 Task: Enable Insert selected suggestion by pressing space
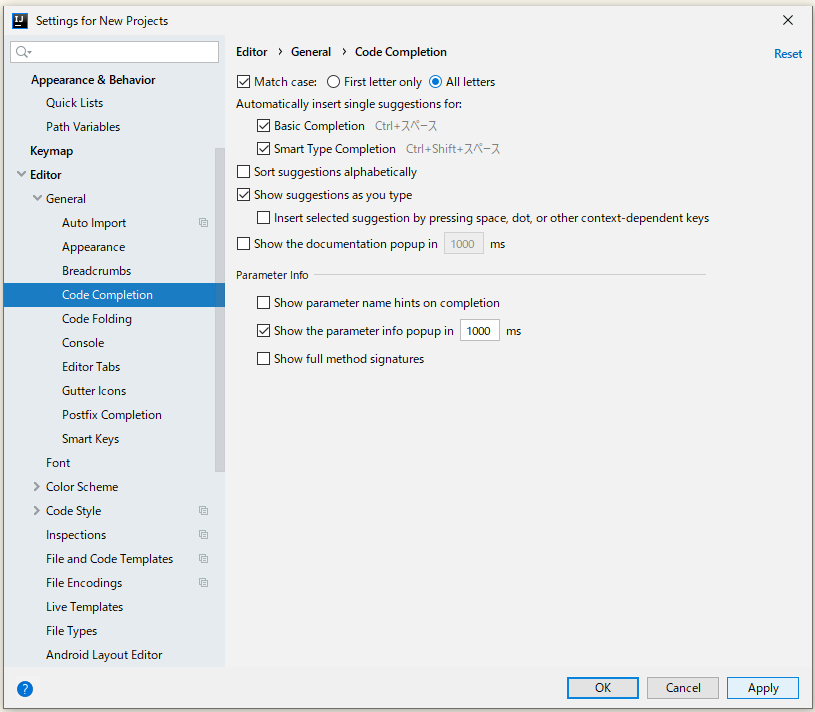pos(264,218)
